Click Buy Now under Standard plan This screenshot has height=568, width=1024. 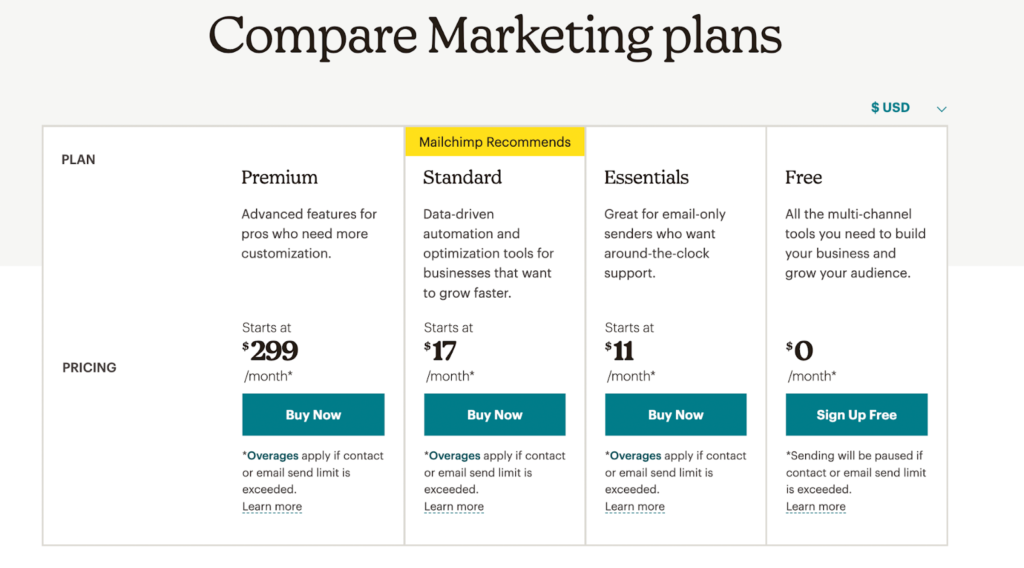494,415
